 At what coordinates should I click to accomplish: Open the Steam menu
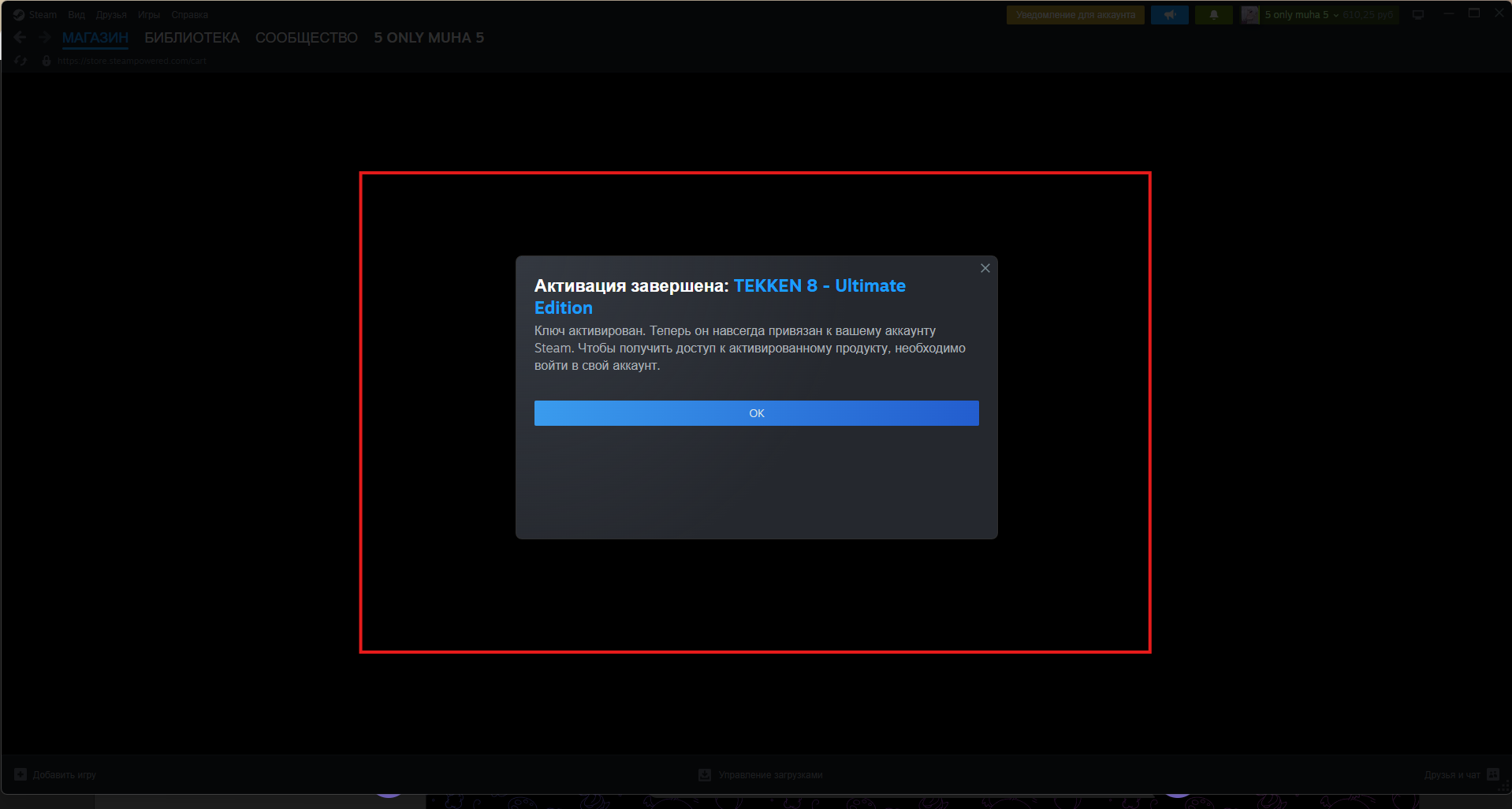pyautogui.click(x=43, y=15)
